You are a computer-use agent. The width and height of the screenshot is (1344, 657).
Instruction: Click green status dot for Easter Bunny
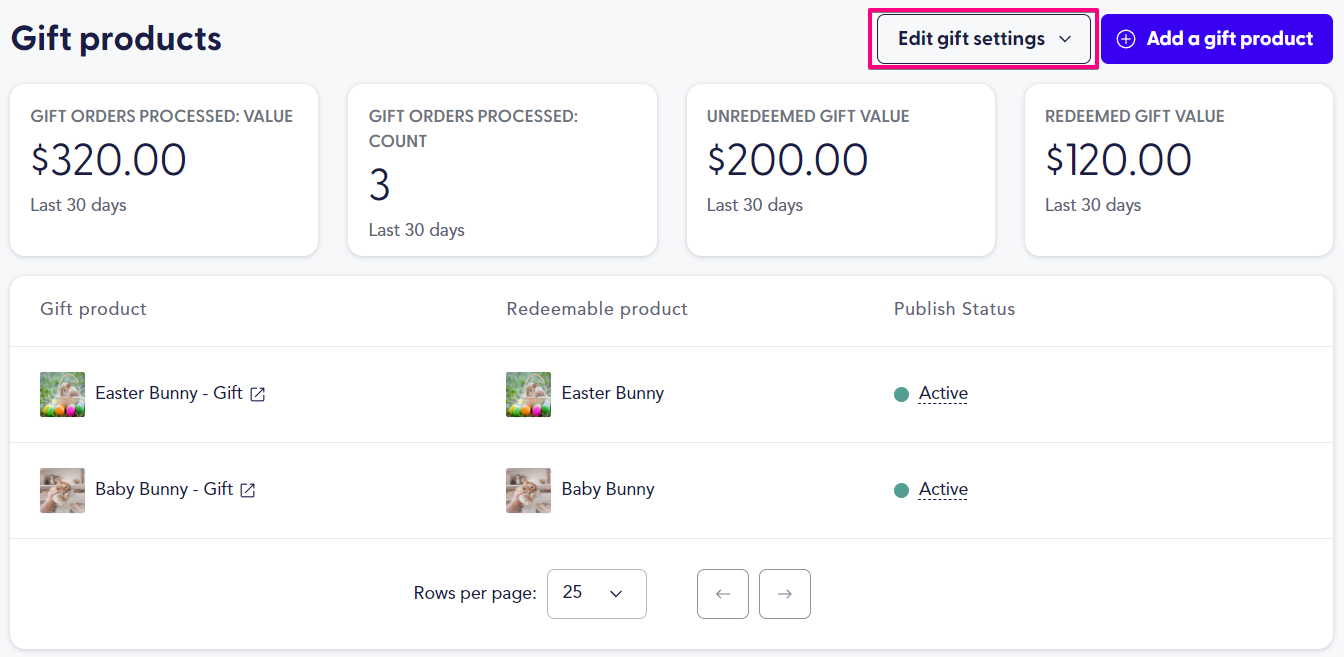click(x=901, y=394)
